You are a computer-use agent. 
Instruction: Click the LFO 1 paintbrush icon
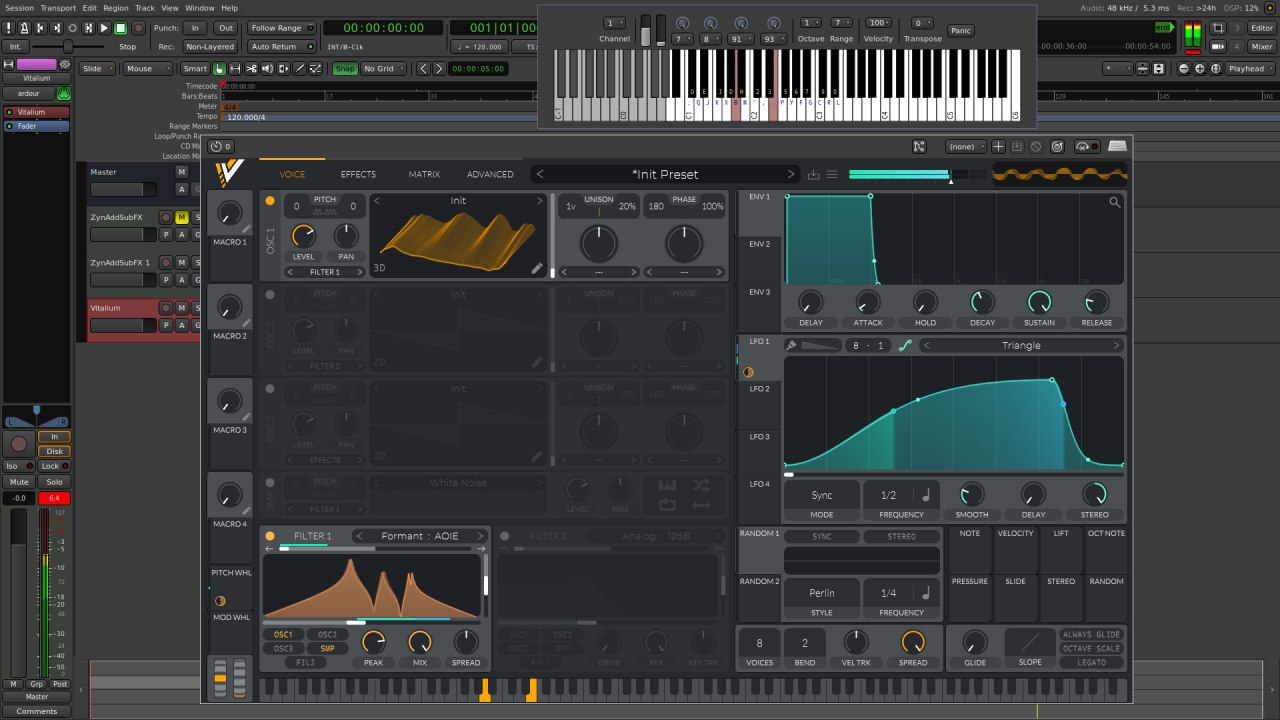tap(791, 346)
